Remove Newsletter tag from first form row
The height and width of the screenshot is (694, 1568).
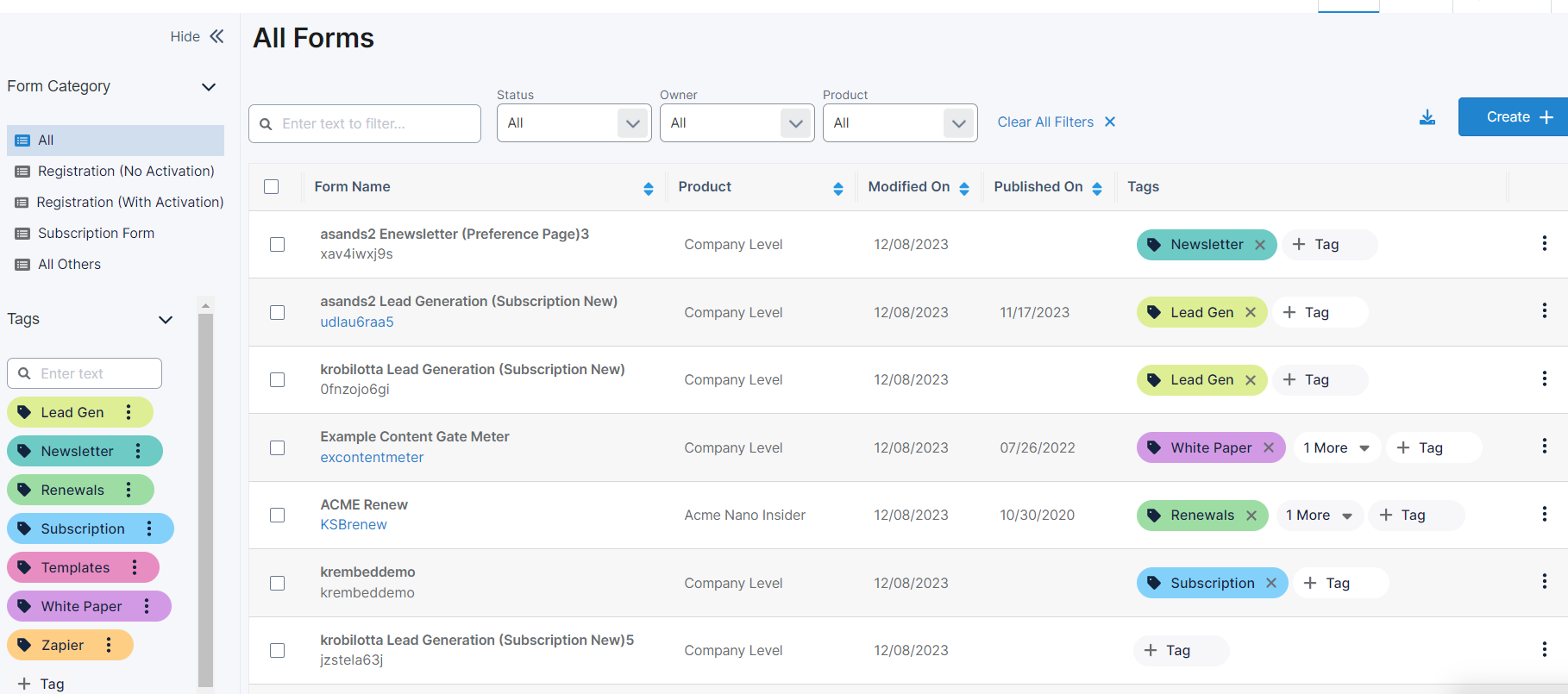click(x=1260, y=245)
